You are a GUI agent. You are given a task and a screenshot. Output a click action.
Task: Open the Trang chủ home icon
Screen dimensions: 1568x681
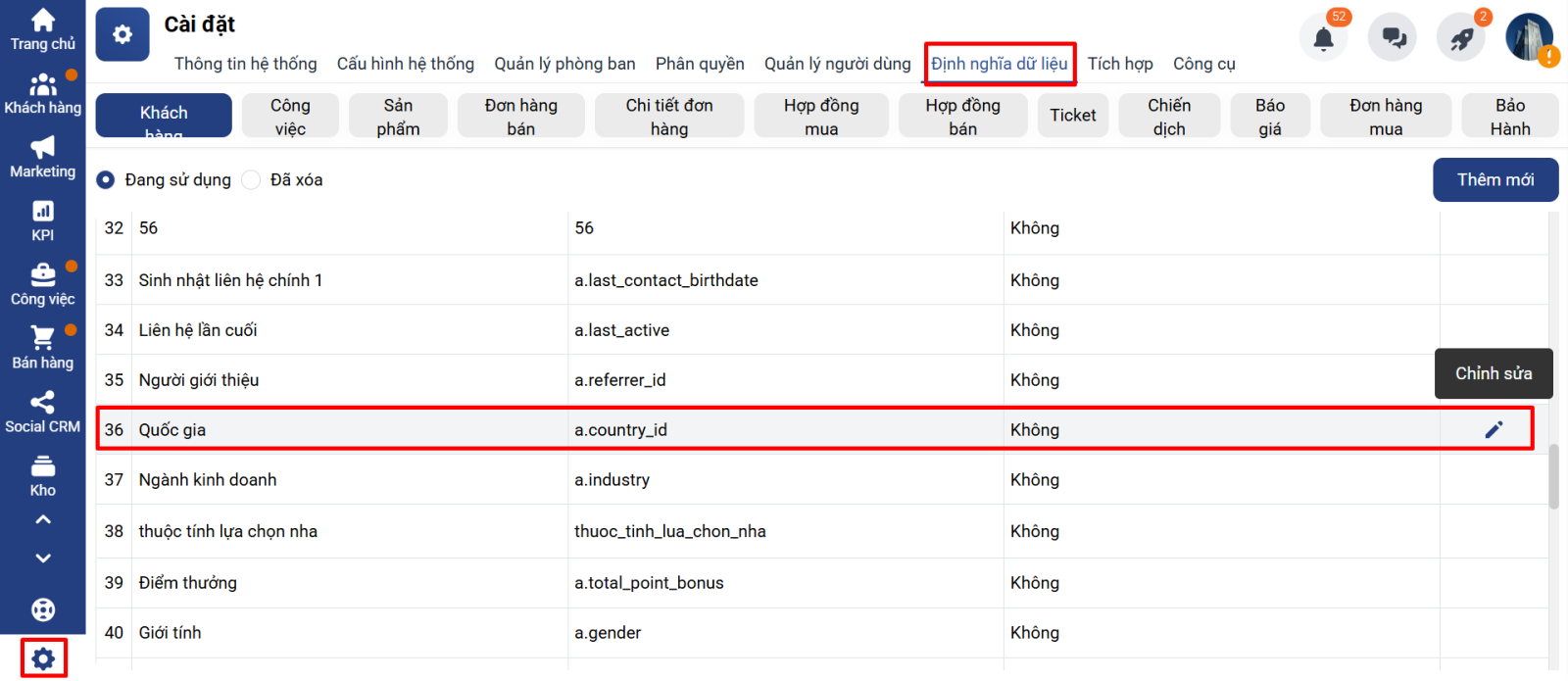pyautogui.click(x=43, y=20)
